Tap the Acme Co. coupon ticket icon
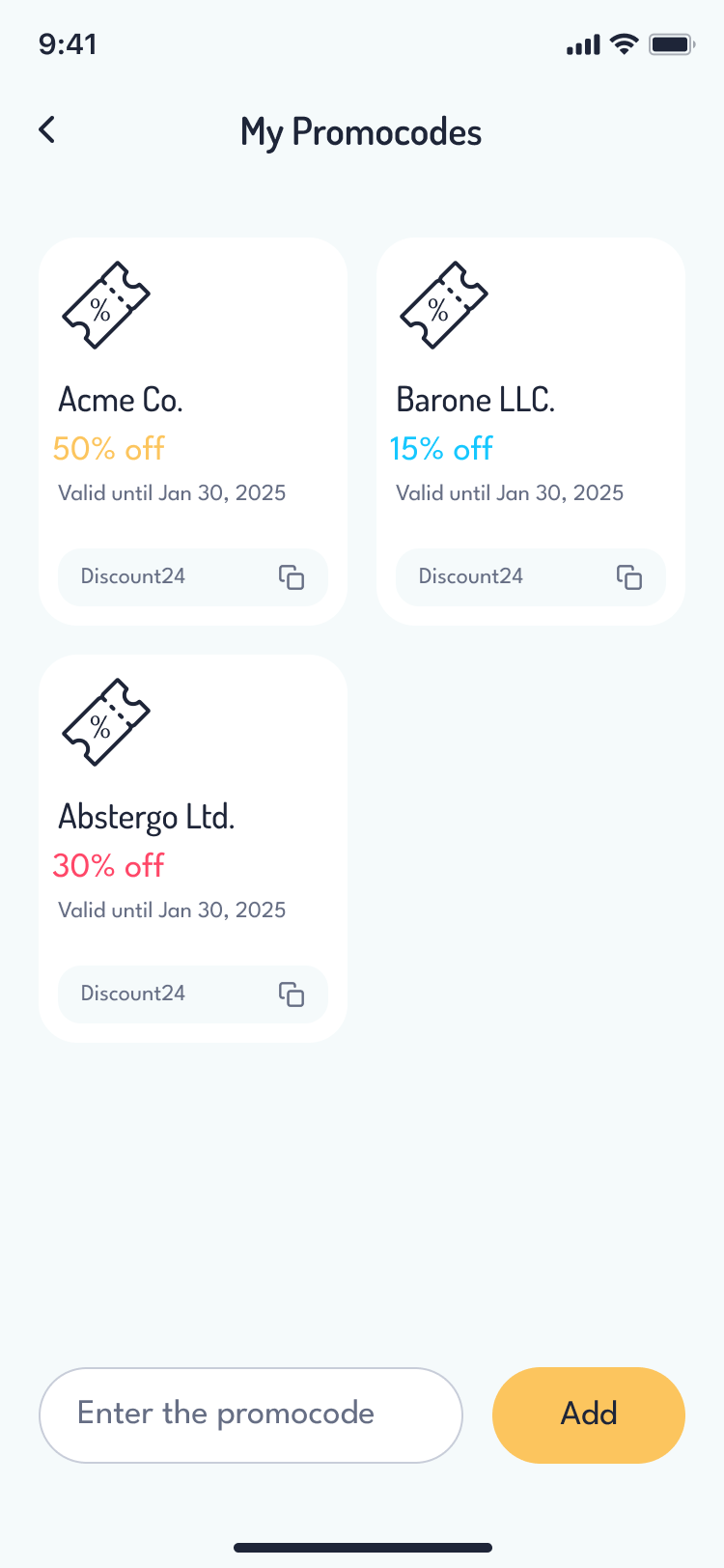The height and width of the screenshot is (1568, 724). (x=106, y=305)
